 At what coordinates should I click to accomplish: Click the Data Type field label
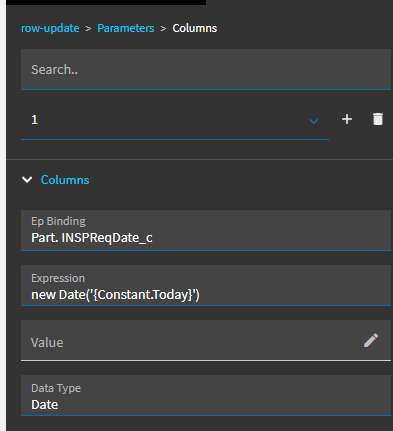[56, 388]
